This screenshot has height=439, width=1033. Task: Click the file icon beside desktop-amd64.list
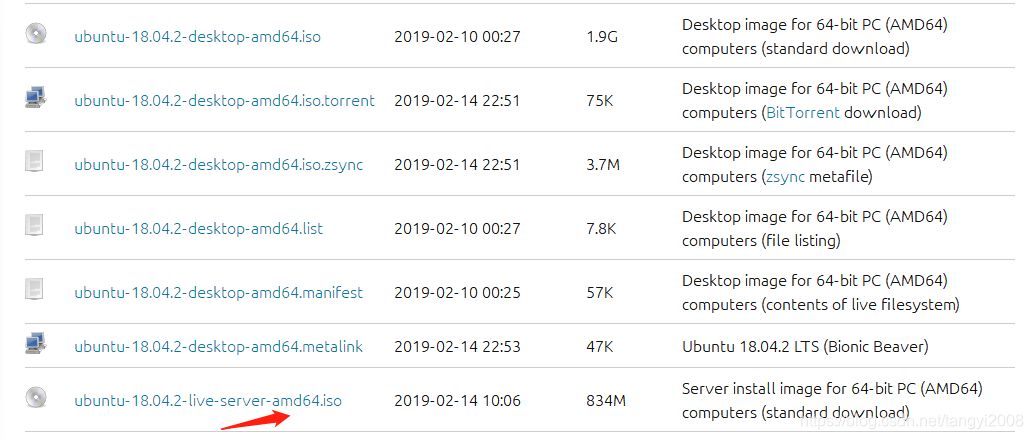(x=34, y=225)
